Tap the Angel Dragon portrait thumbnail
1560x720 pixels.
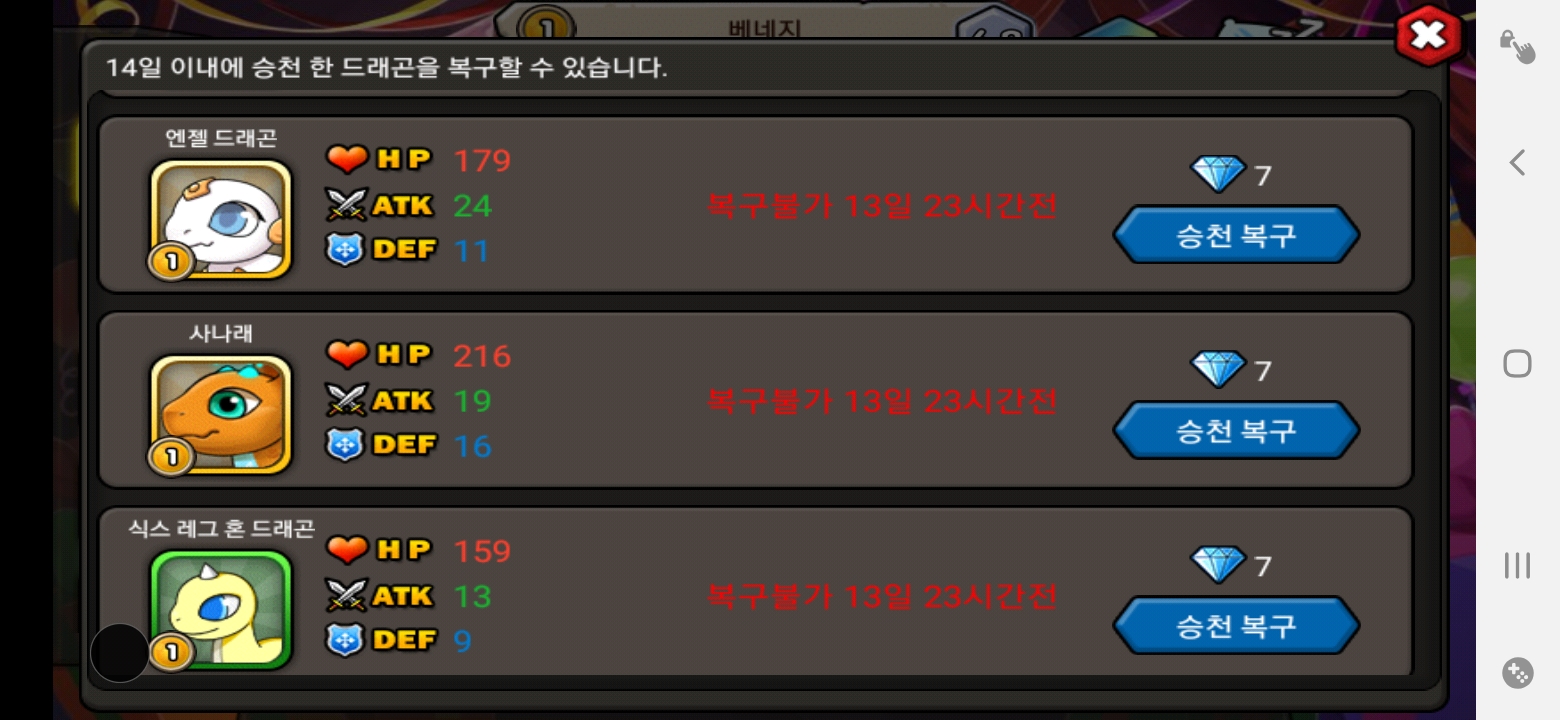pyautogui.click(x=221, y=219)
